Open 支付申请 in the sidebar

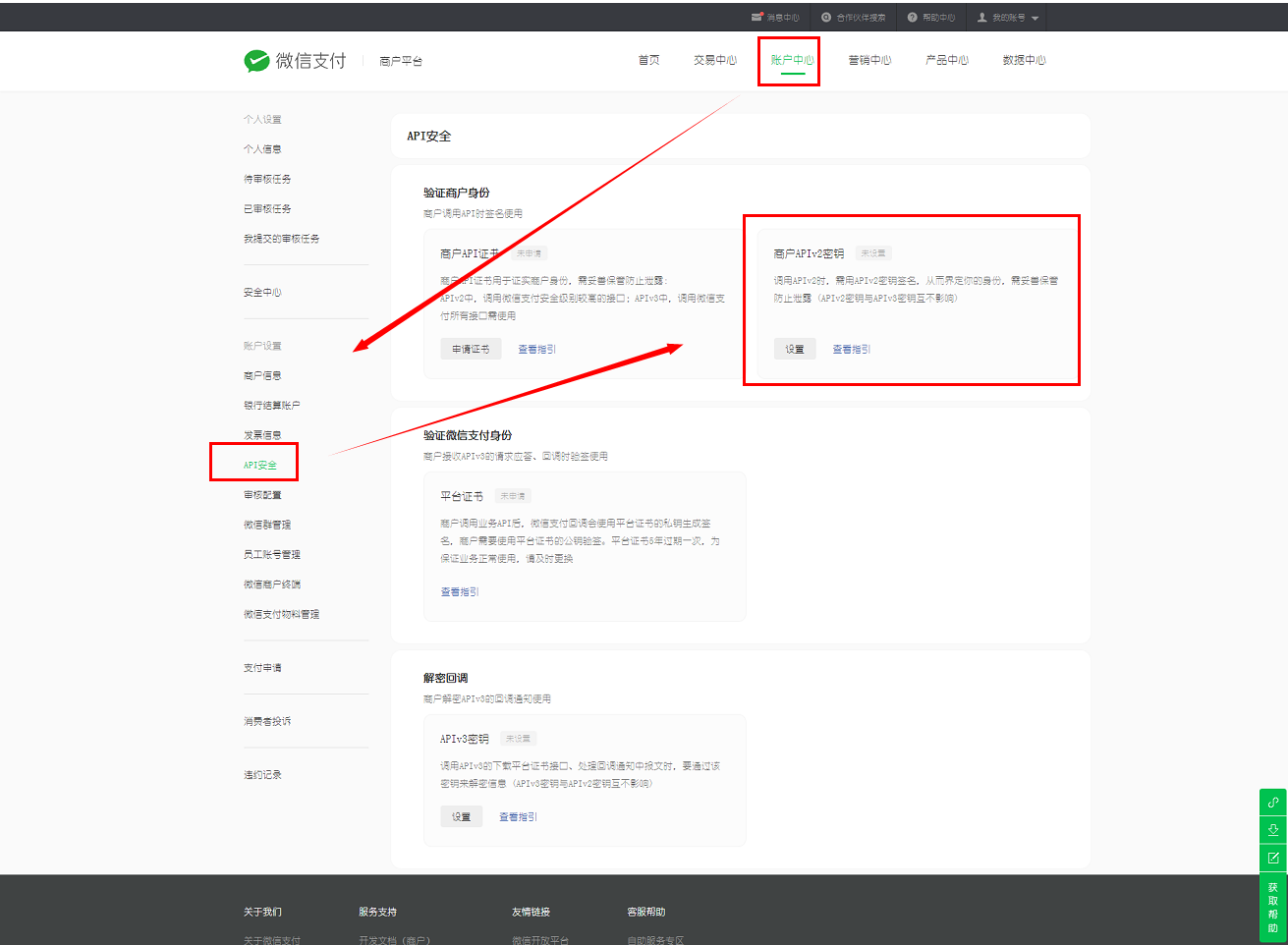pyautogui.click(x=262, y=668)
